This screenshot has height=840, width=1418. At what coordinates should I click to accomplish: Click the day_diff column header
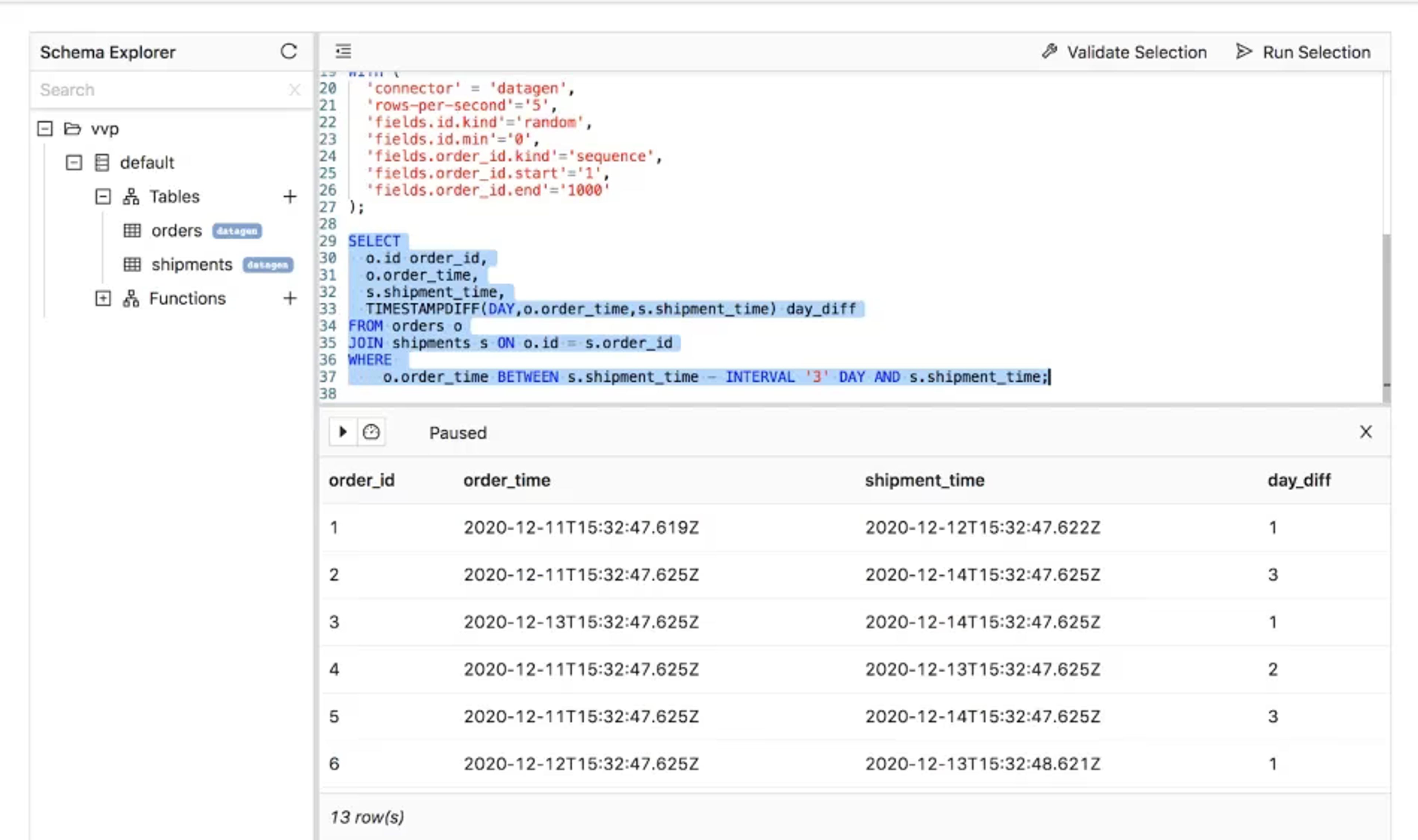pos(1298,480)
